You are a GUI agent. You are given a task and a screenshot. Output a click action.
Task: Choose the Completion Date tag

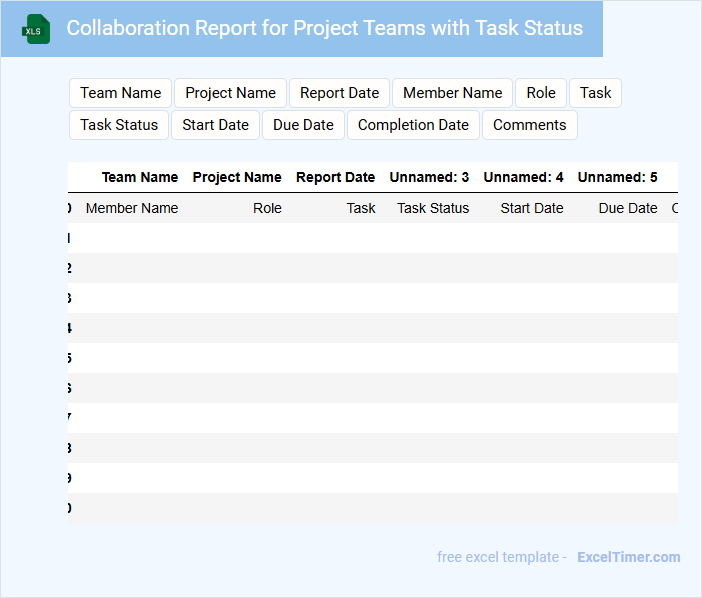point(413,125)
